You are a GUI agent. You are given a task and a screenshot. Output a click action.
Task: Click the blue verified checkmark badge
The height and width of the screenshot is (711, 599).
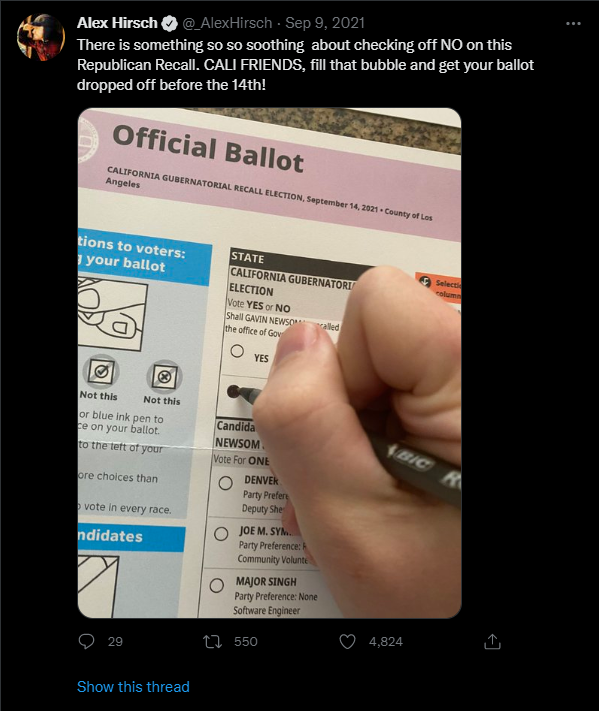(170, 23)
